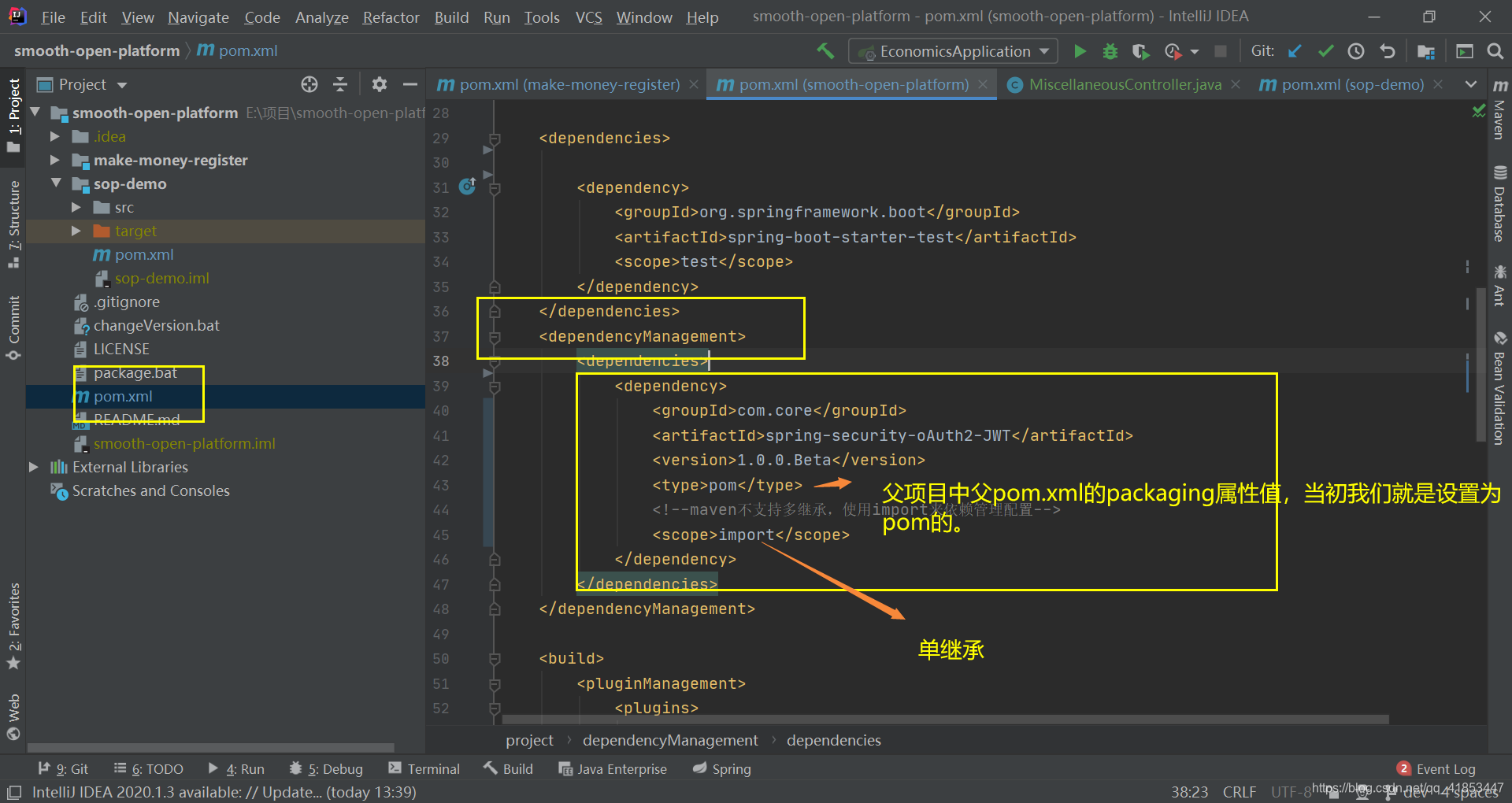Open the Java Enterprise tool window

click(x=613, y=769)
